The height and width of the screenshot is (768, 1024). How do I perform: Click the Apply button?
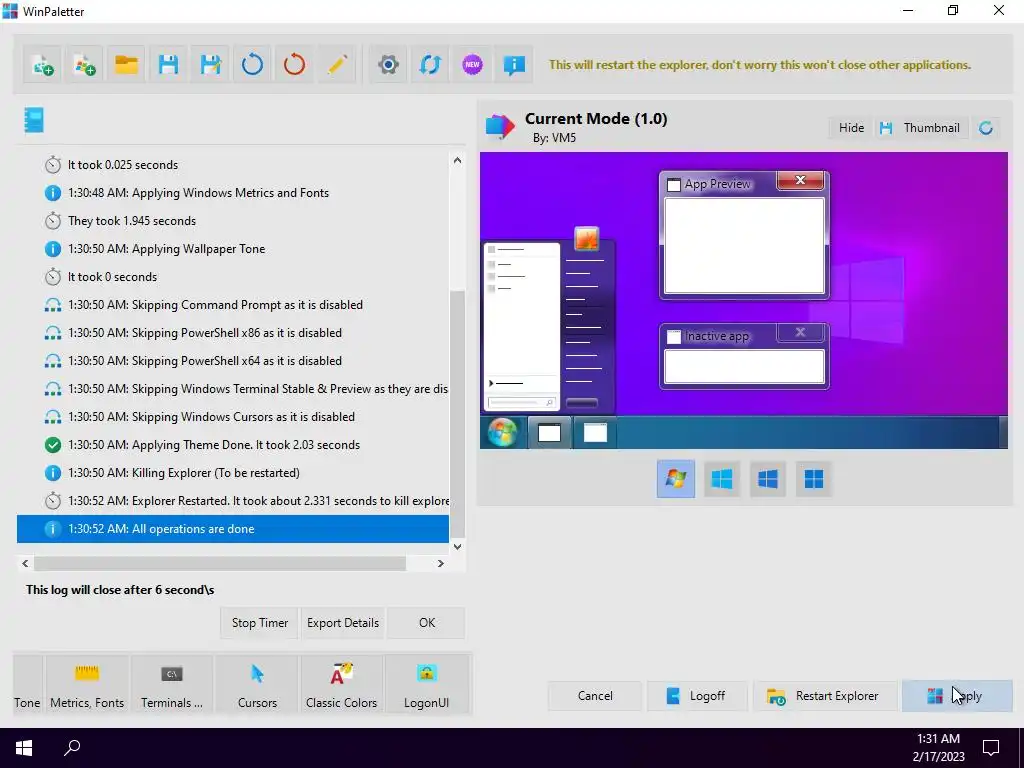(x=957, y=696)
